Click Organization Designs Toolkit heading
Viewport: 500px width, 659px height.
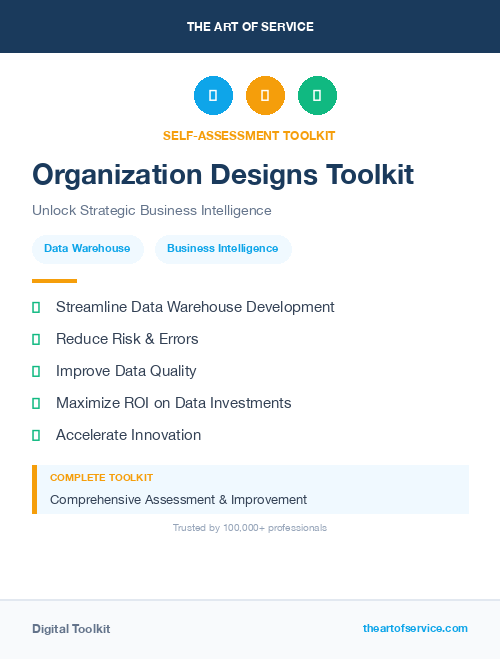point(223,174)
